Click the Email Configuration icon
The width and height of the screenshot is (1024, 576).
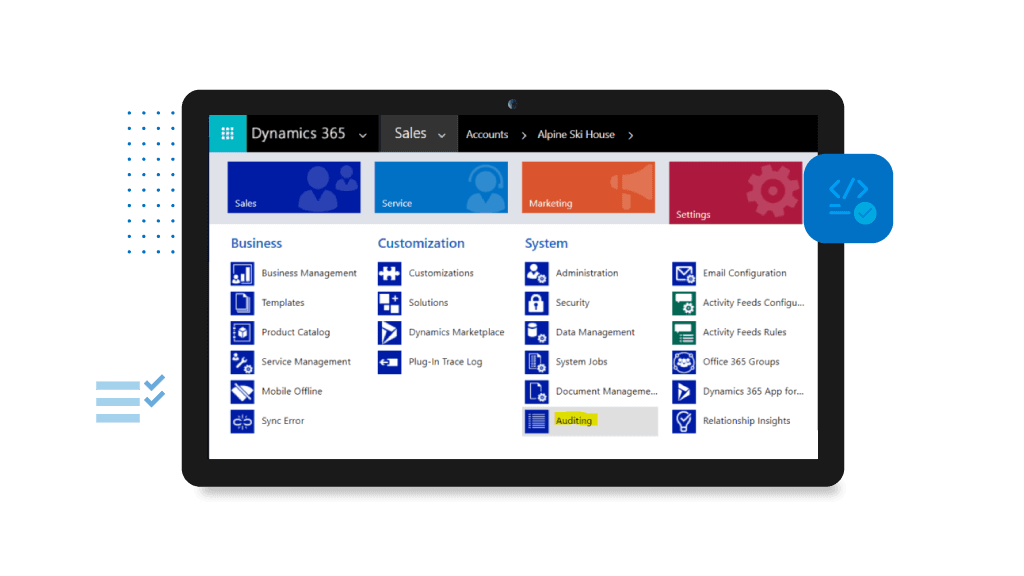(x=684, y=273)
